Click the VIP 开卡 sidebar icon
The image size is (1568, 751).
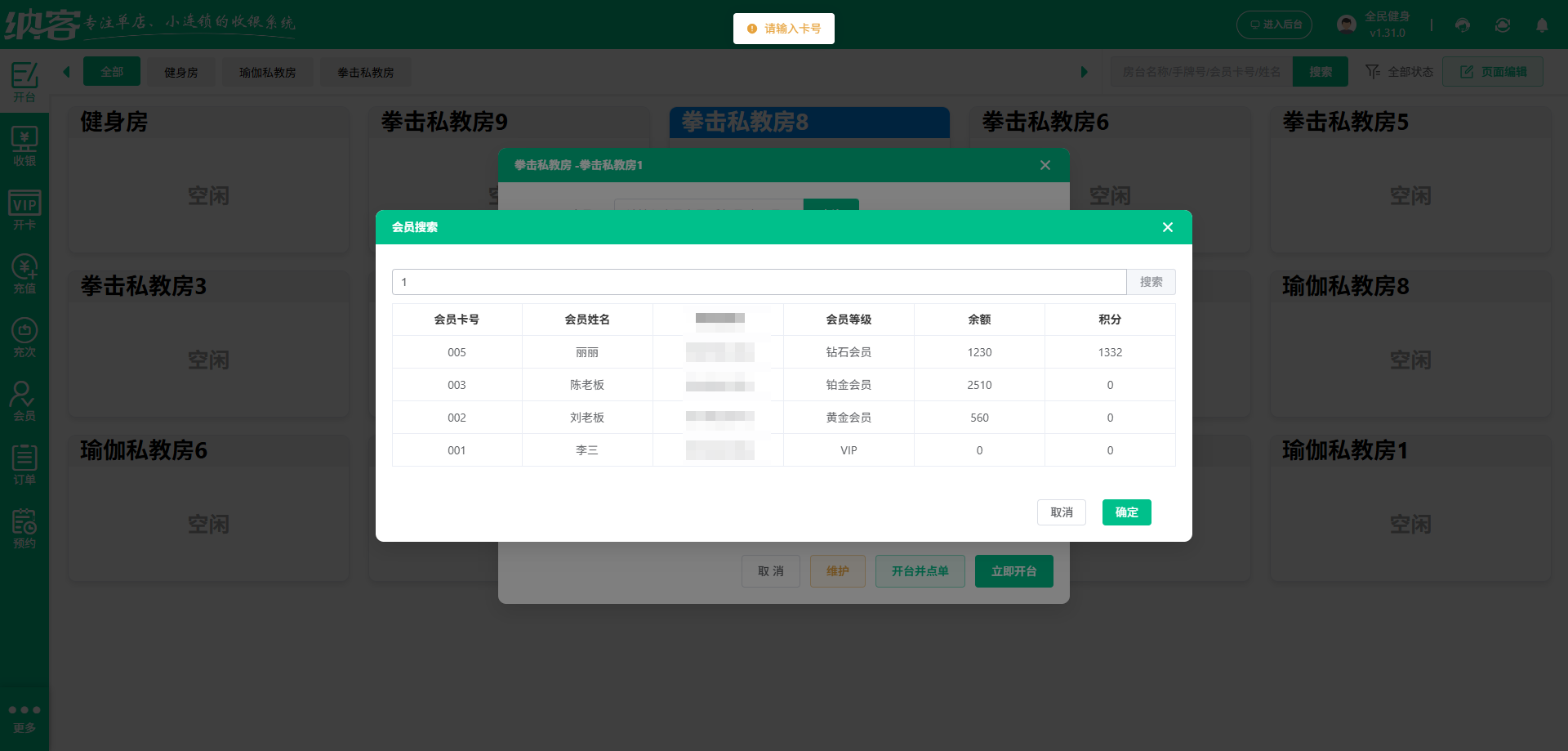tap(24, 211)
